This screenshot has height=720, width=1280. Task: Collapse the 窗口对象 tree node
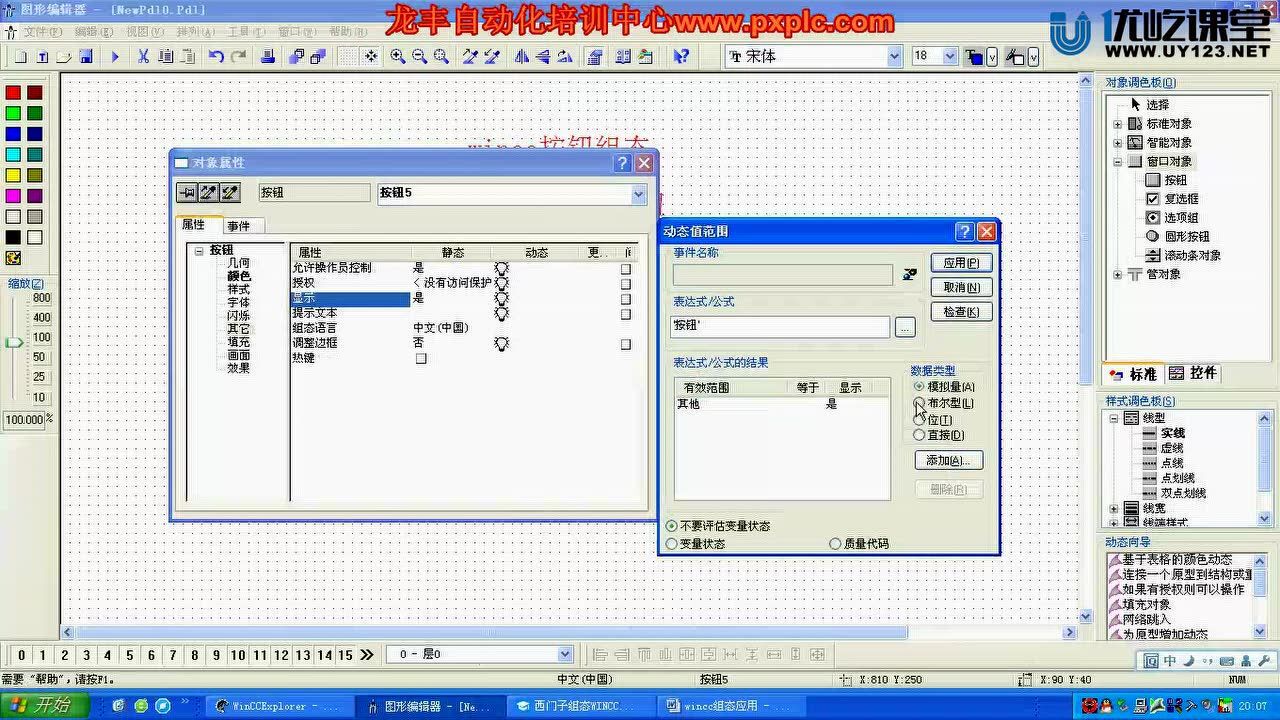click(1117, 161)
